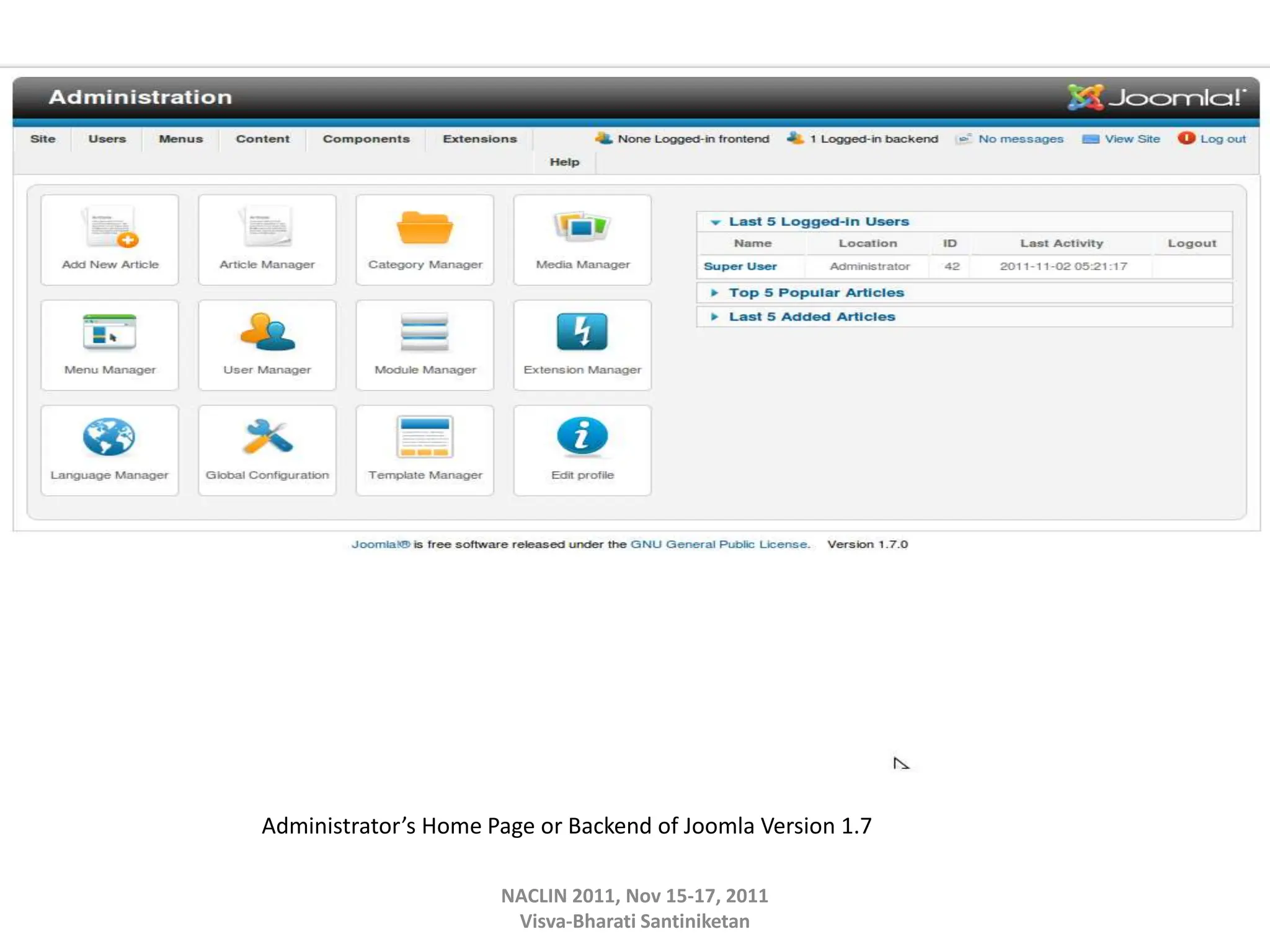Image resolution: width=1270 pixels, height=952 pixels.
Task: Open the Components menu
Action: (366, 139)
